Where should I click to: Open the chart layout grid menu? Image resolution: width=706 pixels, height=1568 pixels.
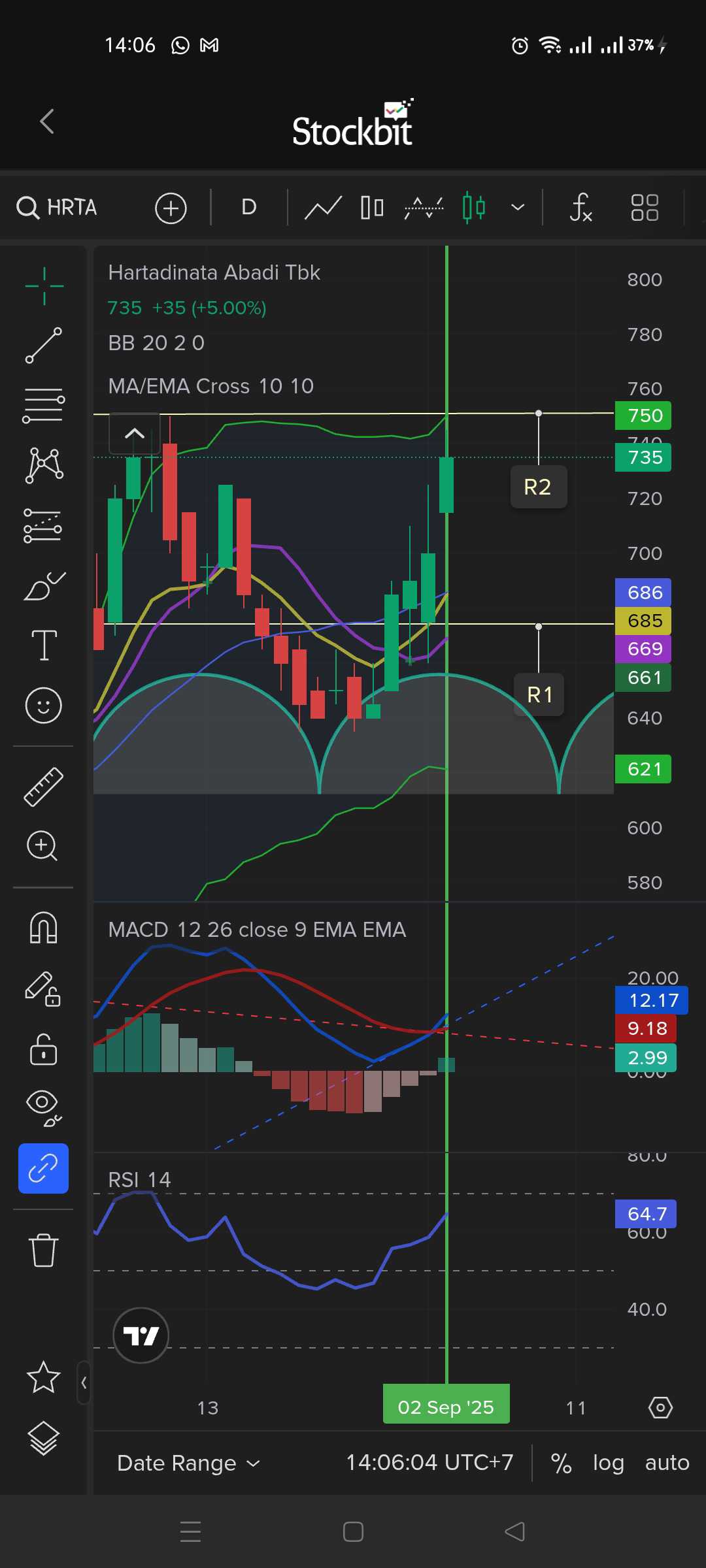coord(645,208)
